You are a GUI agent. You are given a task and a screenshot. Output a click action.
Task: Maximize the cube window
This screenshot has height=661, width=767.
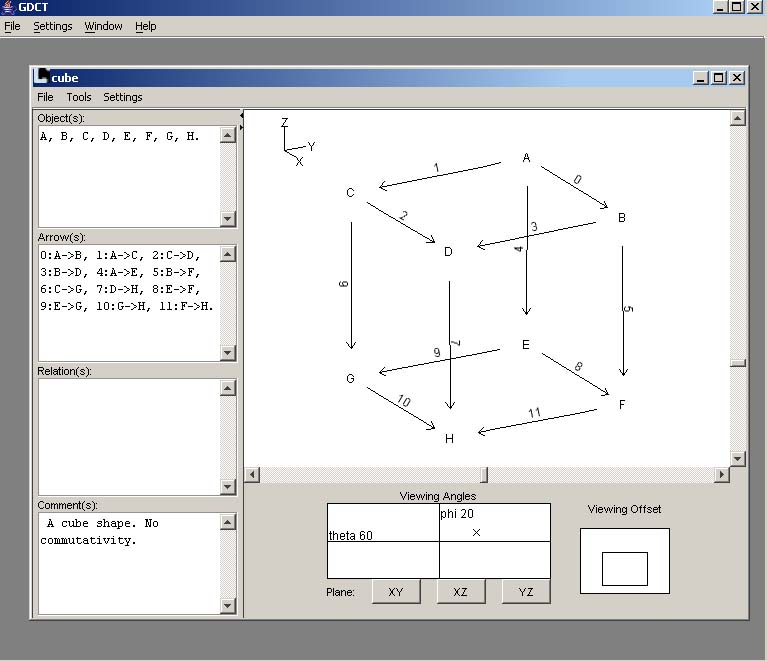(x=719, y=77)
